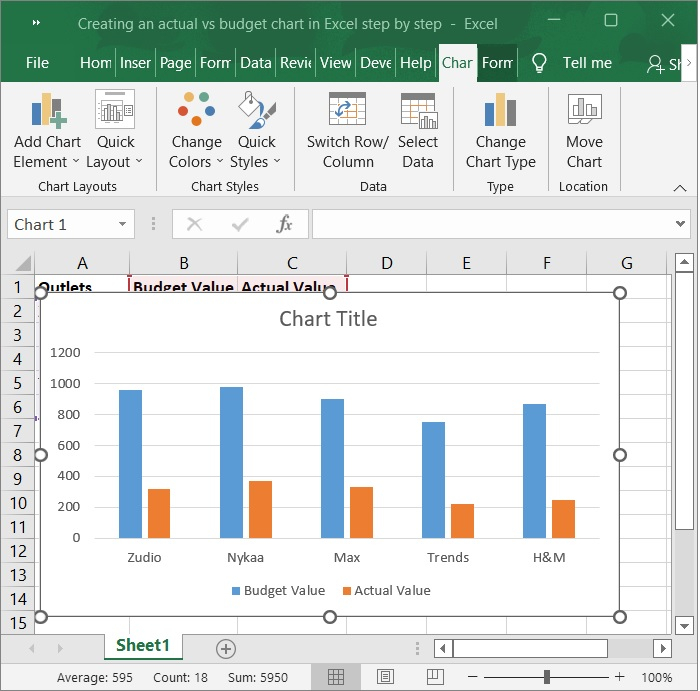Collapse the ribbon
Viewport: 700px width, 691px height.
pos(680,187)
